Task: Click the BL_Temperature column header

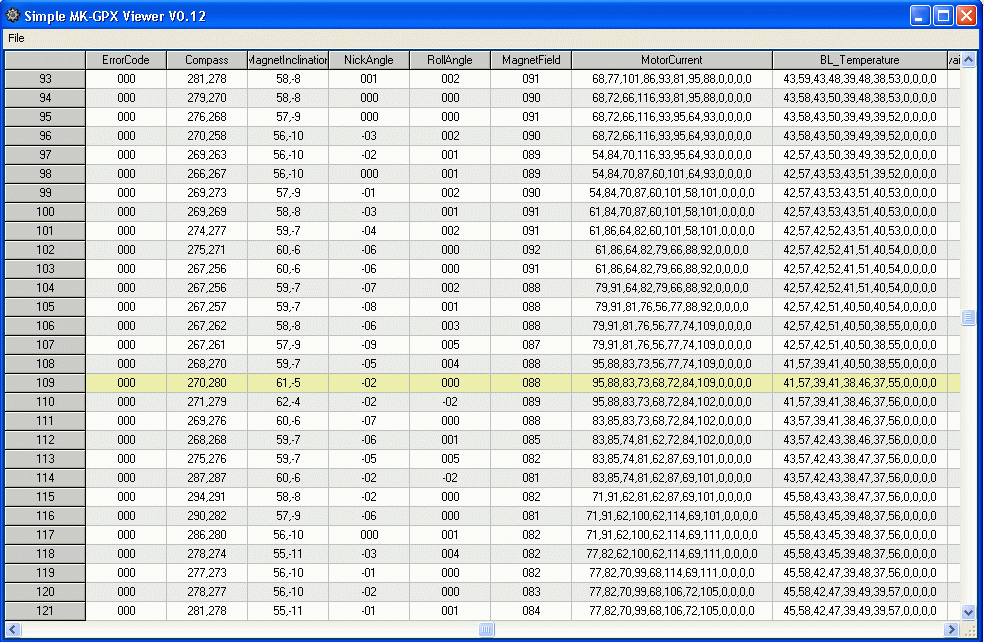Action: tap(860, 60)
